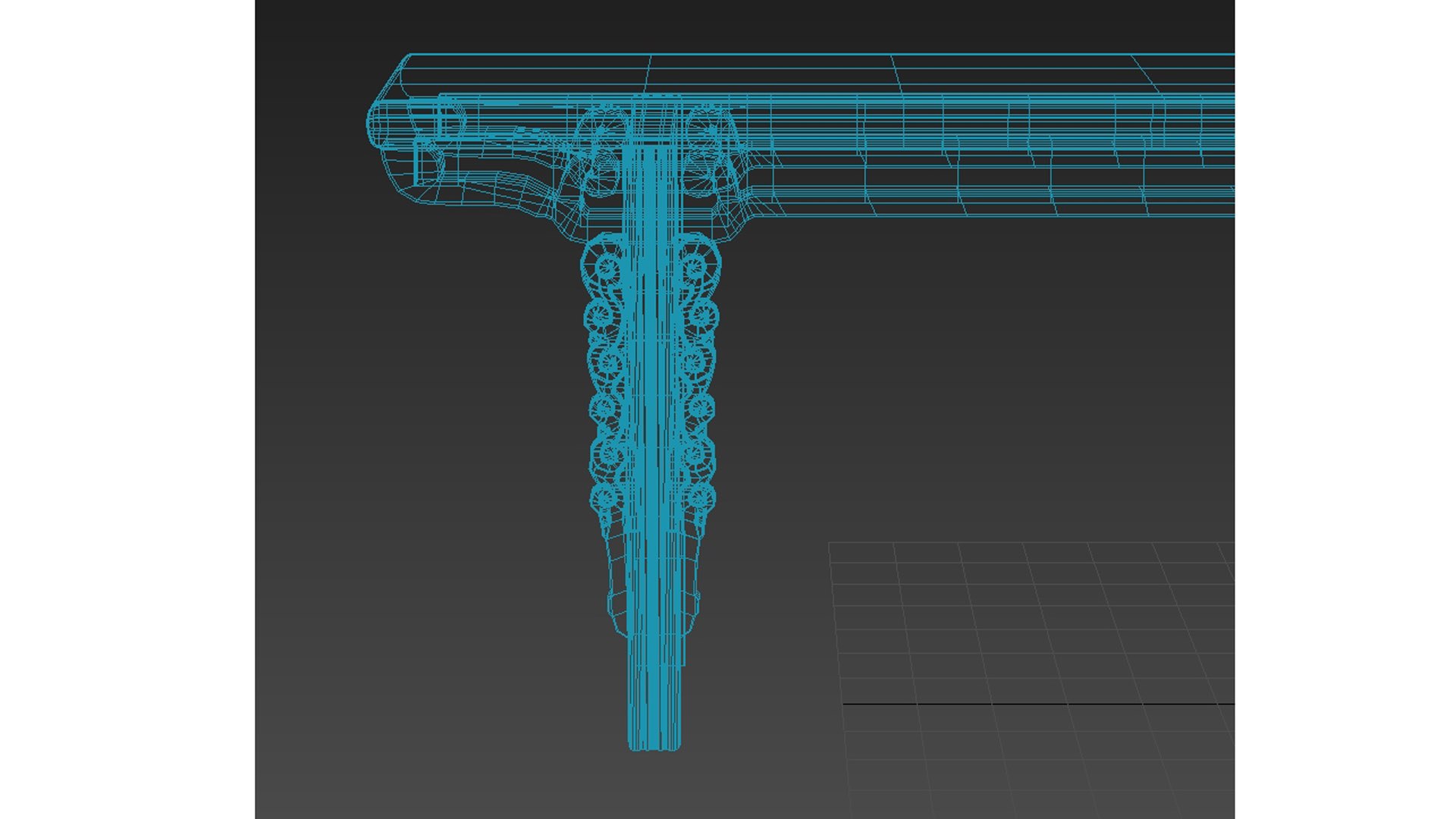Click the bottom tip of the table leg
Image resolution: width=1456 pixels, height=819 pixels.
654,745
